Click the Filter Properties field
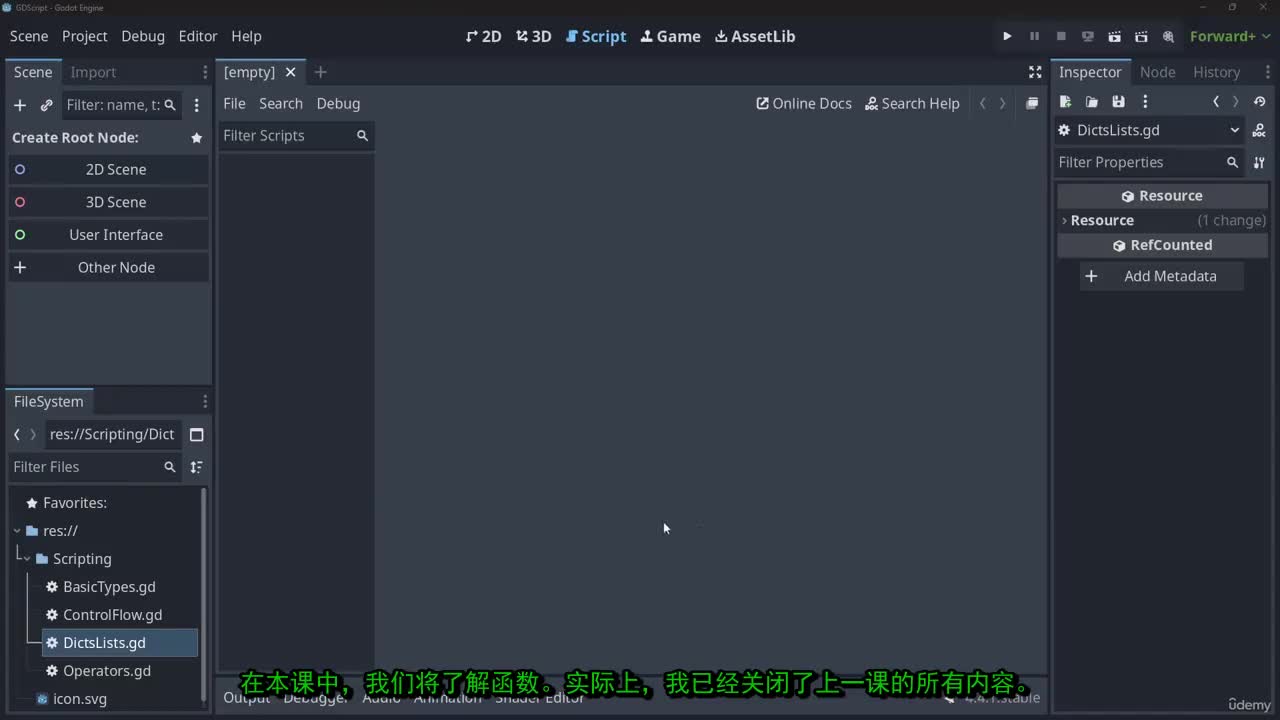Image resolution: width=1280 pixels, height=720 pixels. [x=1149, y=162]
